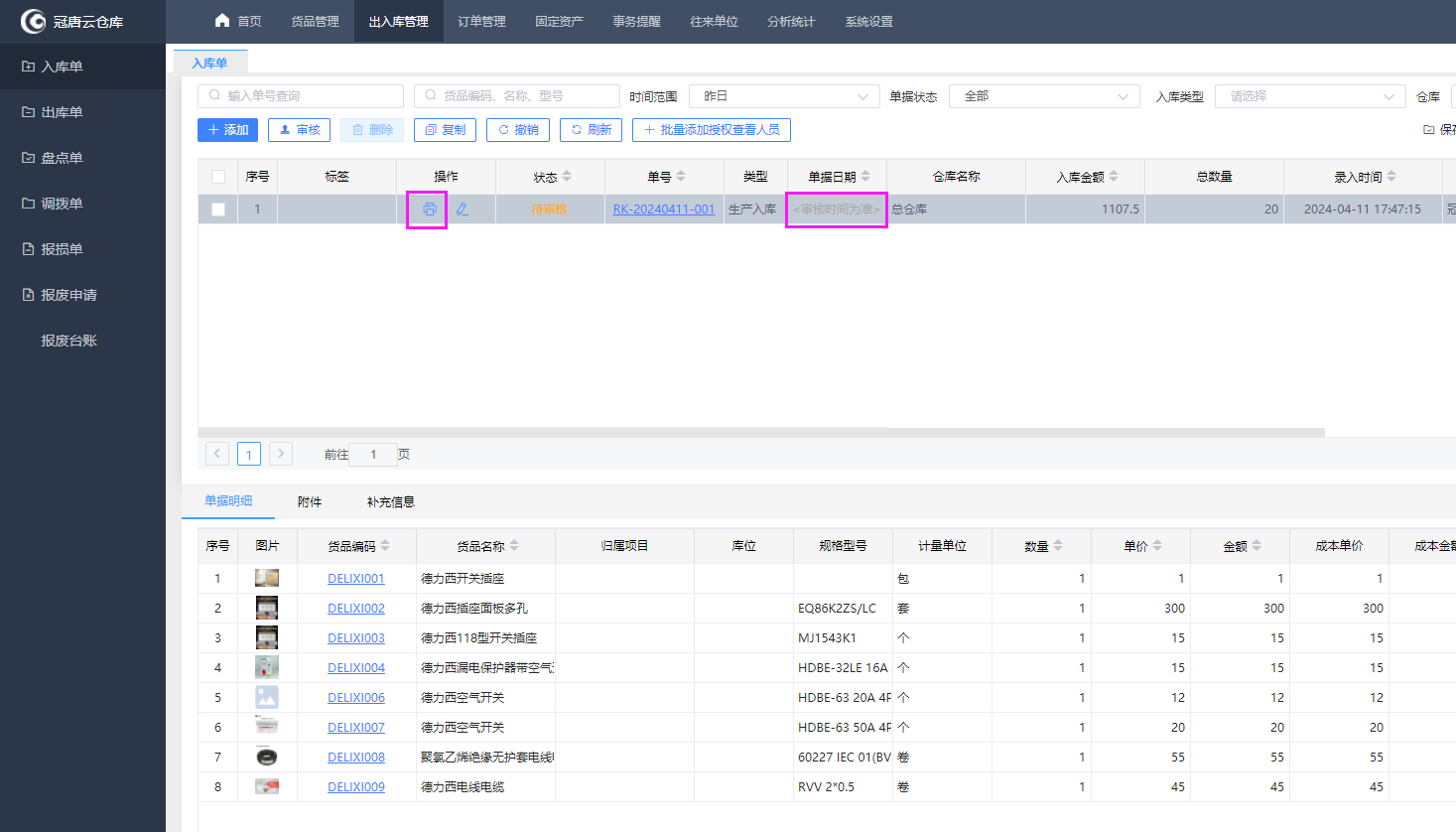Click the horizontal scrollbar under order table
This screenshot has height=832, width=1456.
click(761, 433)
